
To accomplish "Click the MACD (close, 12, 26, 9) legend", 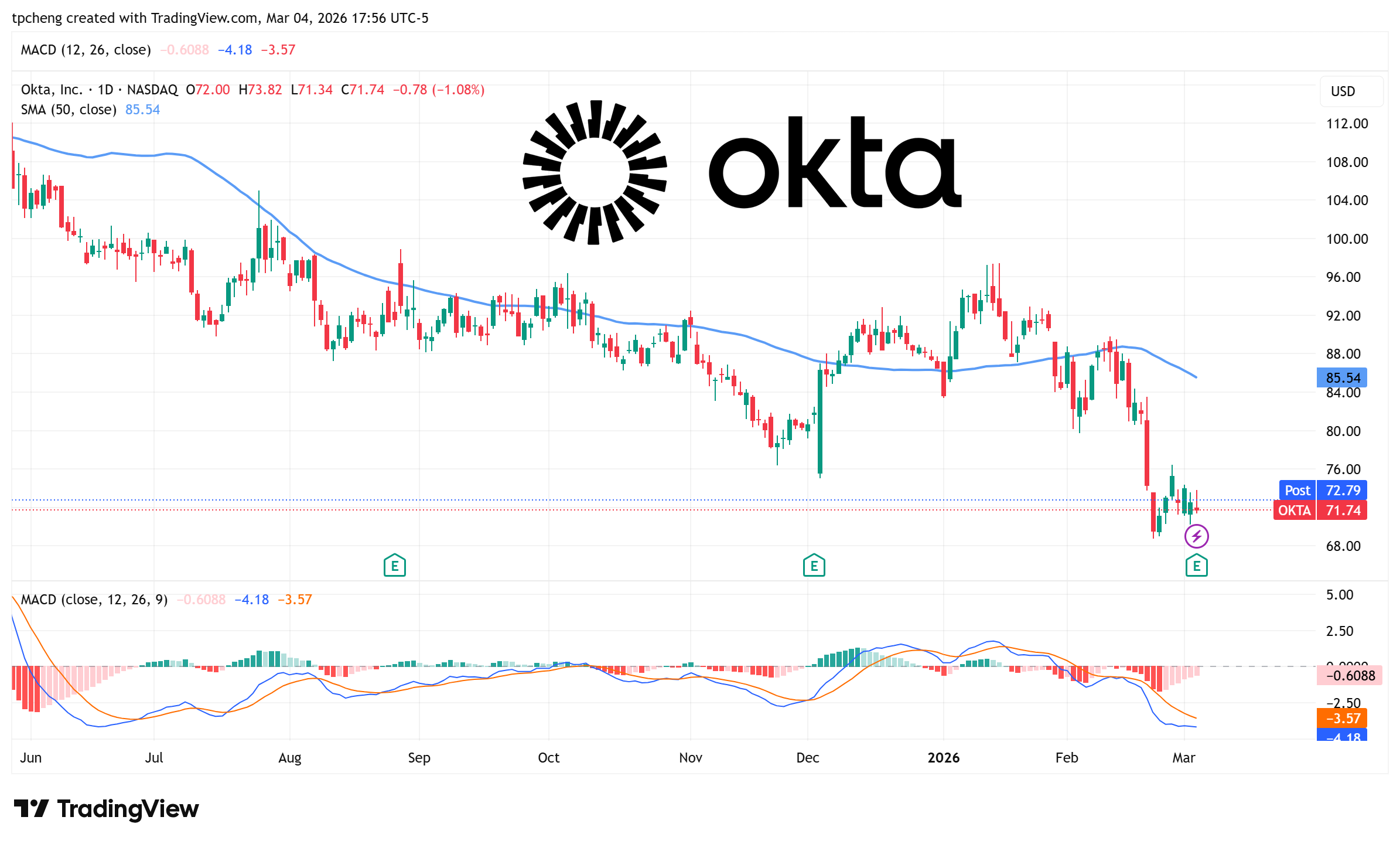I will [x=94, y=600].
